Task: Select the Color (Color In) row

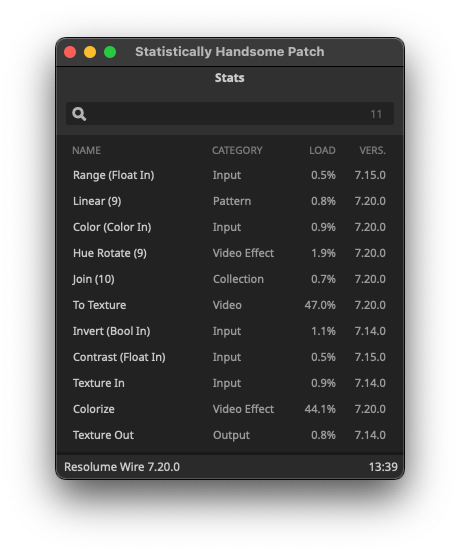Action: pos(230,227)
